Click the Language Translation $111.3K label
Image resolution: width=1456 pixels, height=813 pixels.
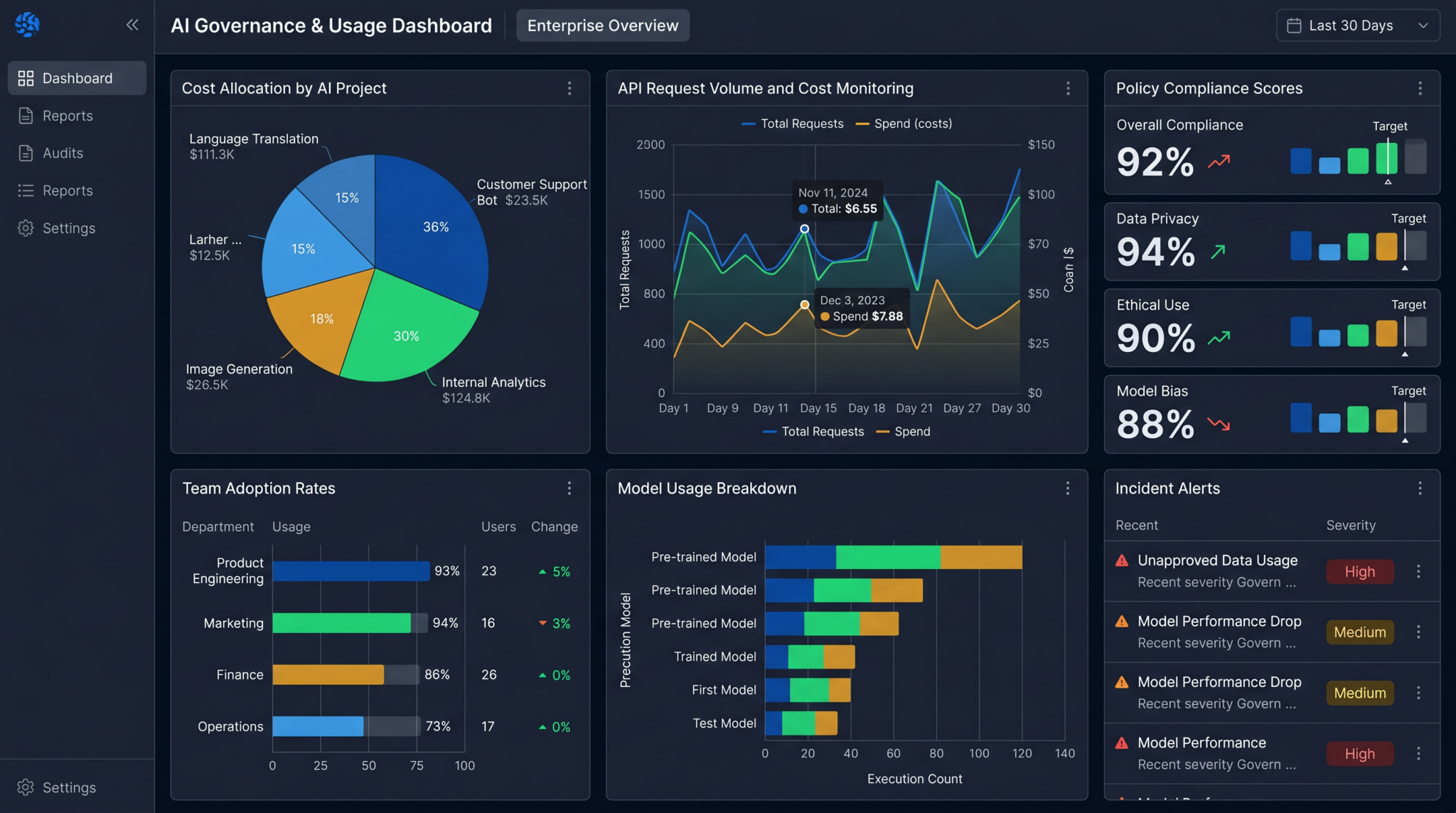(254, 147)
